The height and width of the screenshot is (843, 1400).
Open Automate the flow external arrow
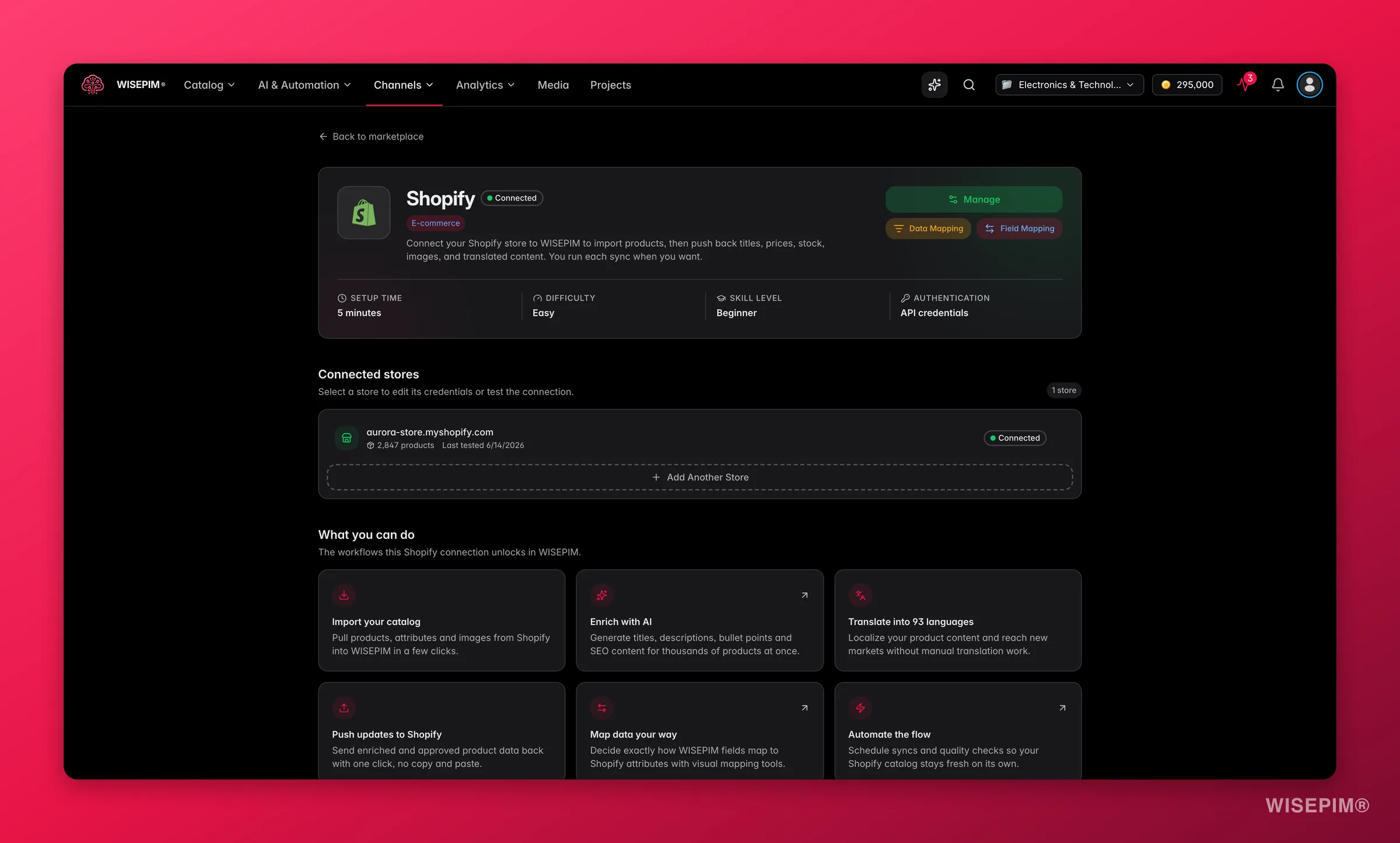pos(1062,708)
